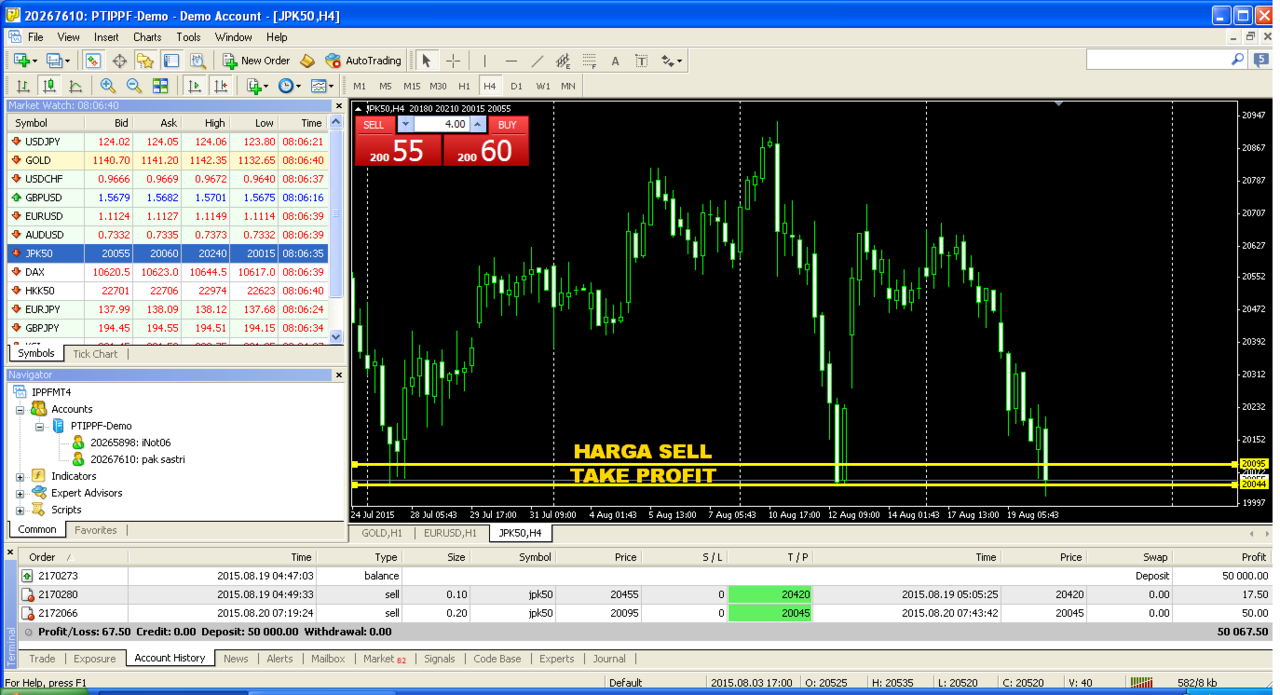Toggle AutoTrading on the toolbar
The height and width of the screenshot is (695, 1280).
pyautogui.click(x=363, y=61)
